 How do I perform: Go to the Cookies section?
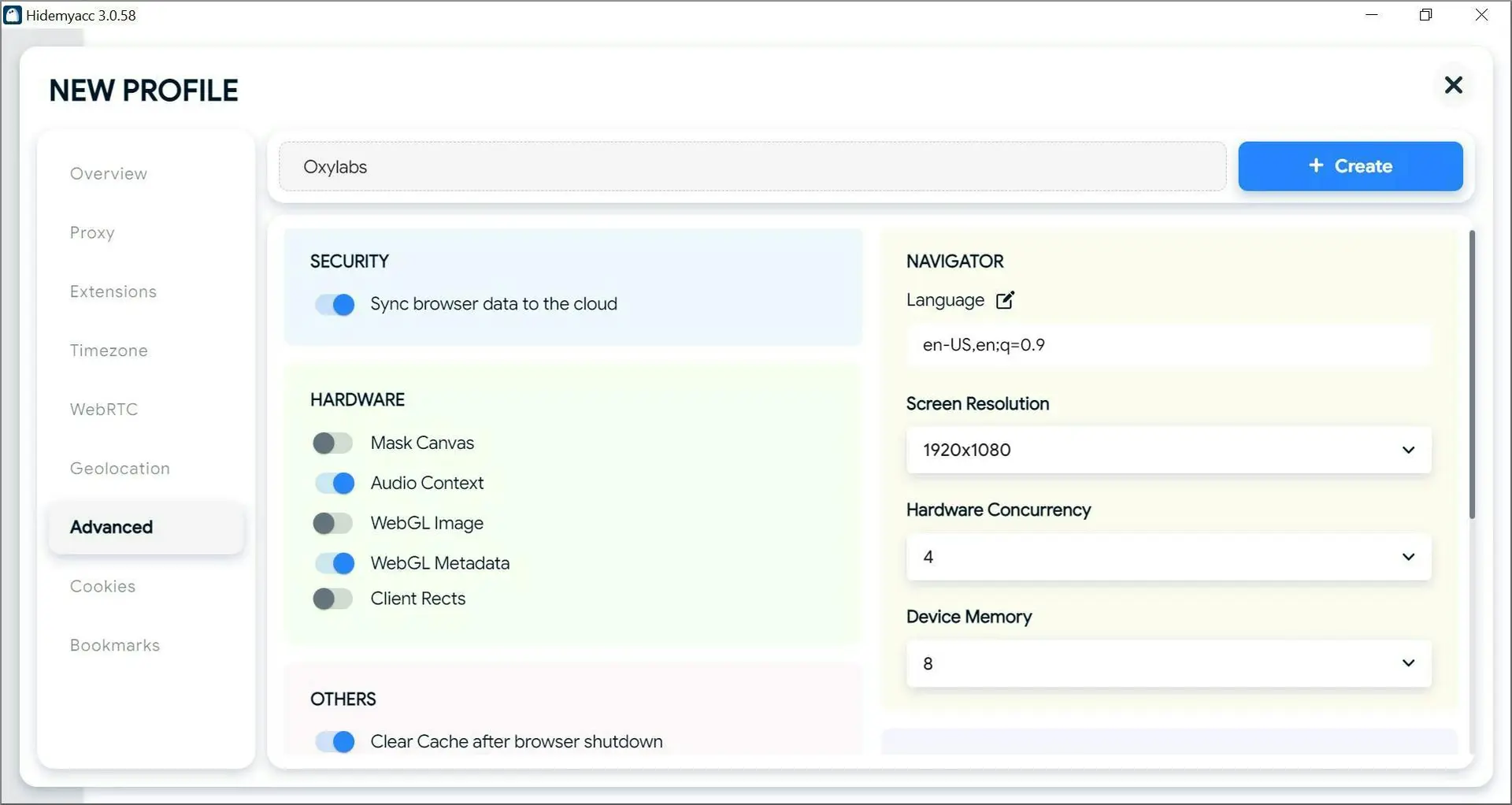coord(102,586)
